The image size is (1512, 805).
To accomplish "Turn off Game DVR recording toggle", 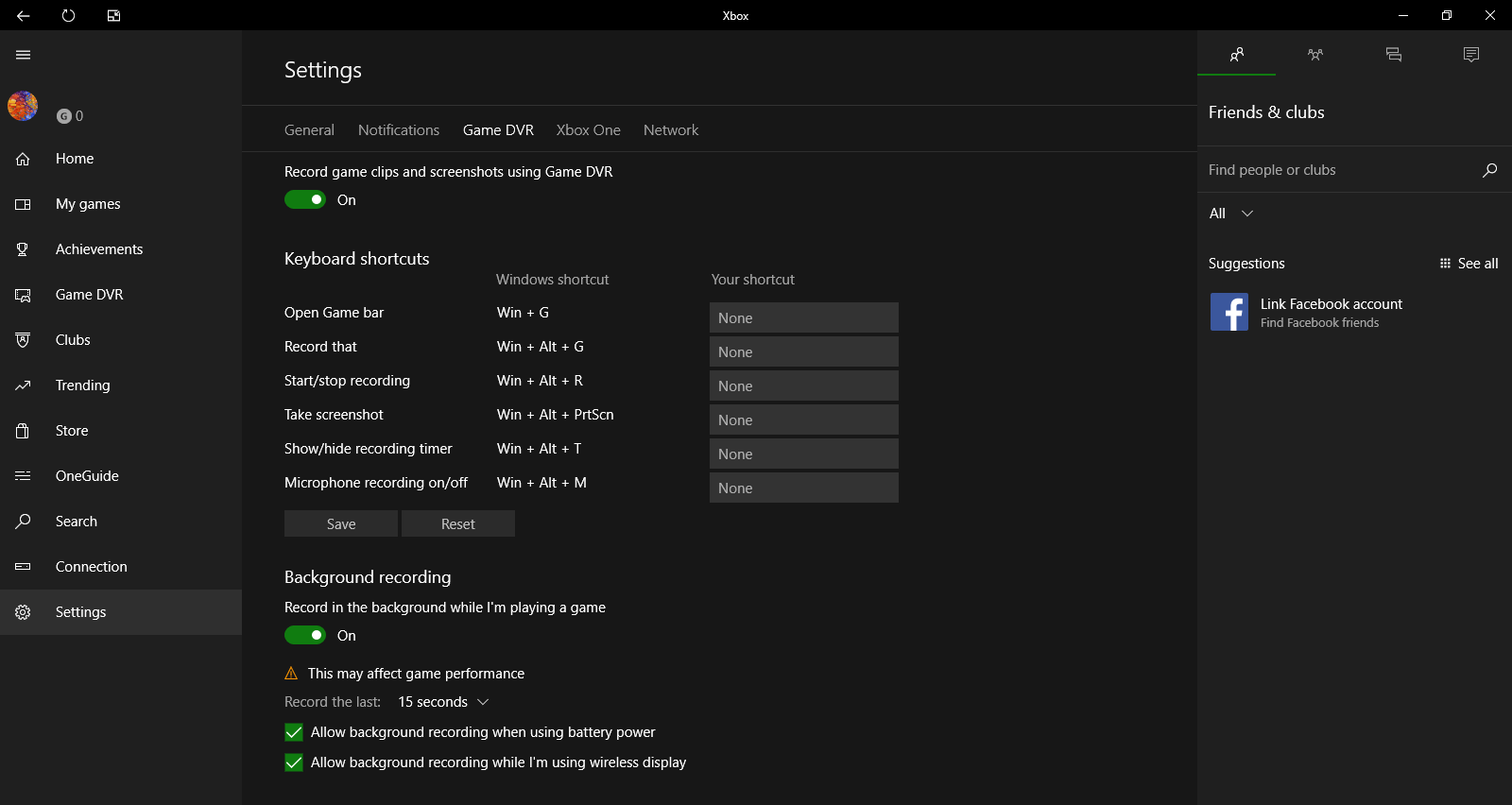I will point(305,199).
